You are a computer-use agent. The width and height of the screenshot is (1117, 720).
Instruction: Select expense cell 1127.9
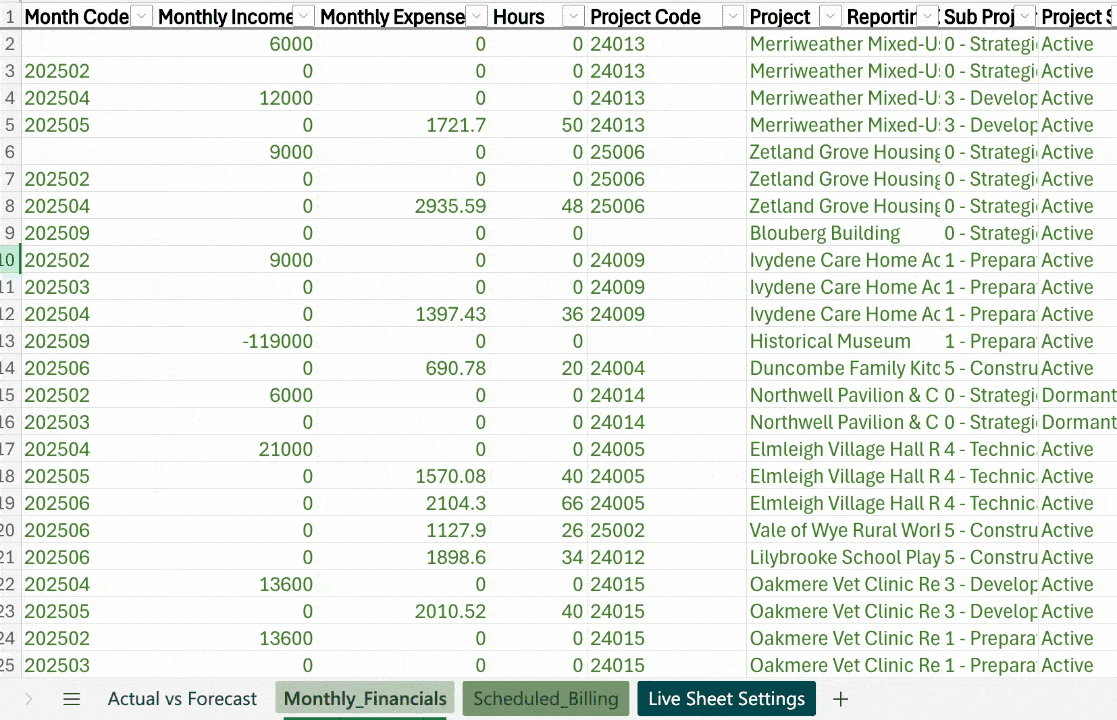coord(402,531)
